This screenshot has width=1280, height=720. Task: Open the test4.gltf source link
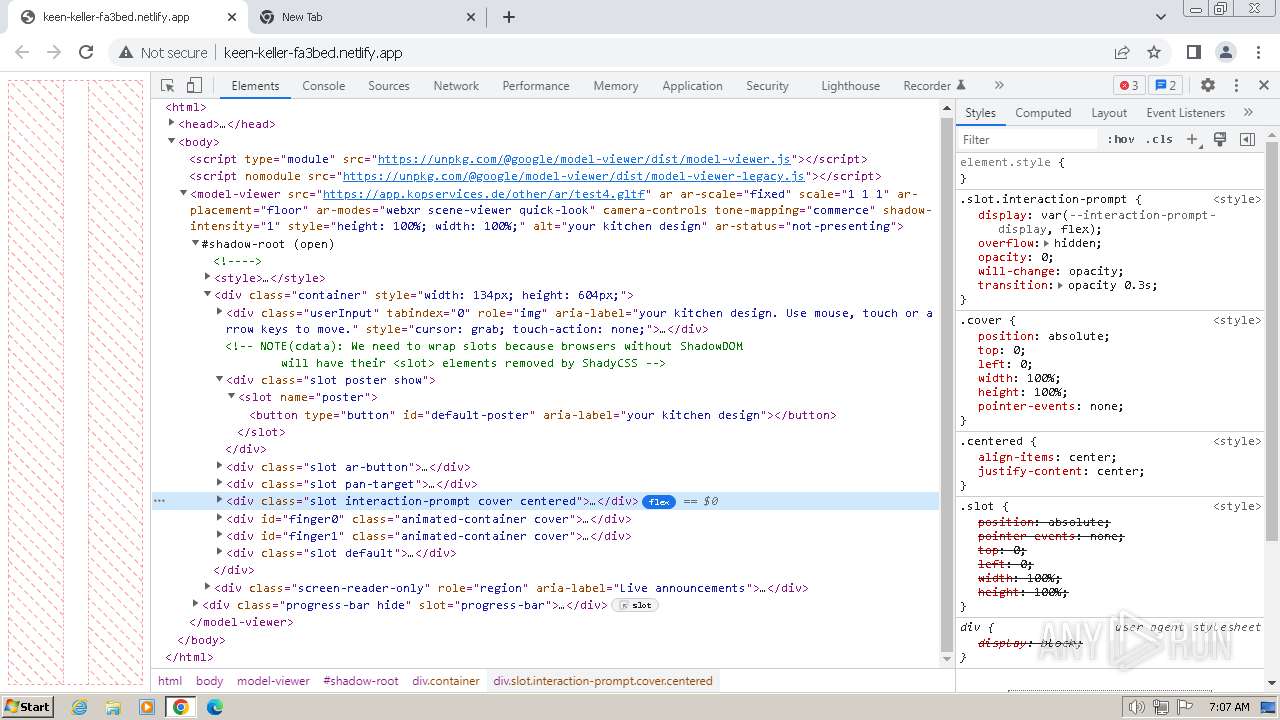pos(485,194)
